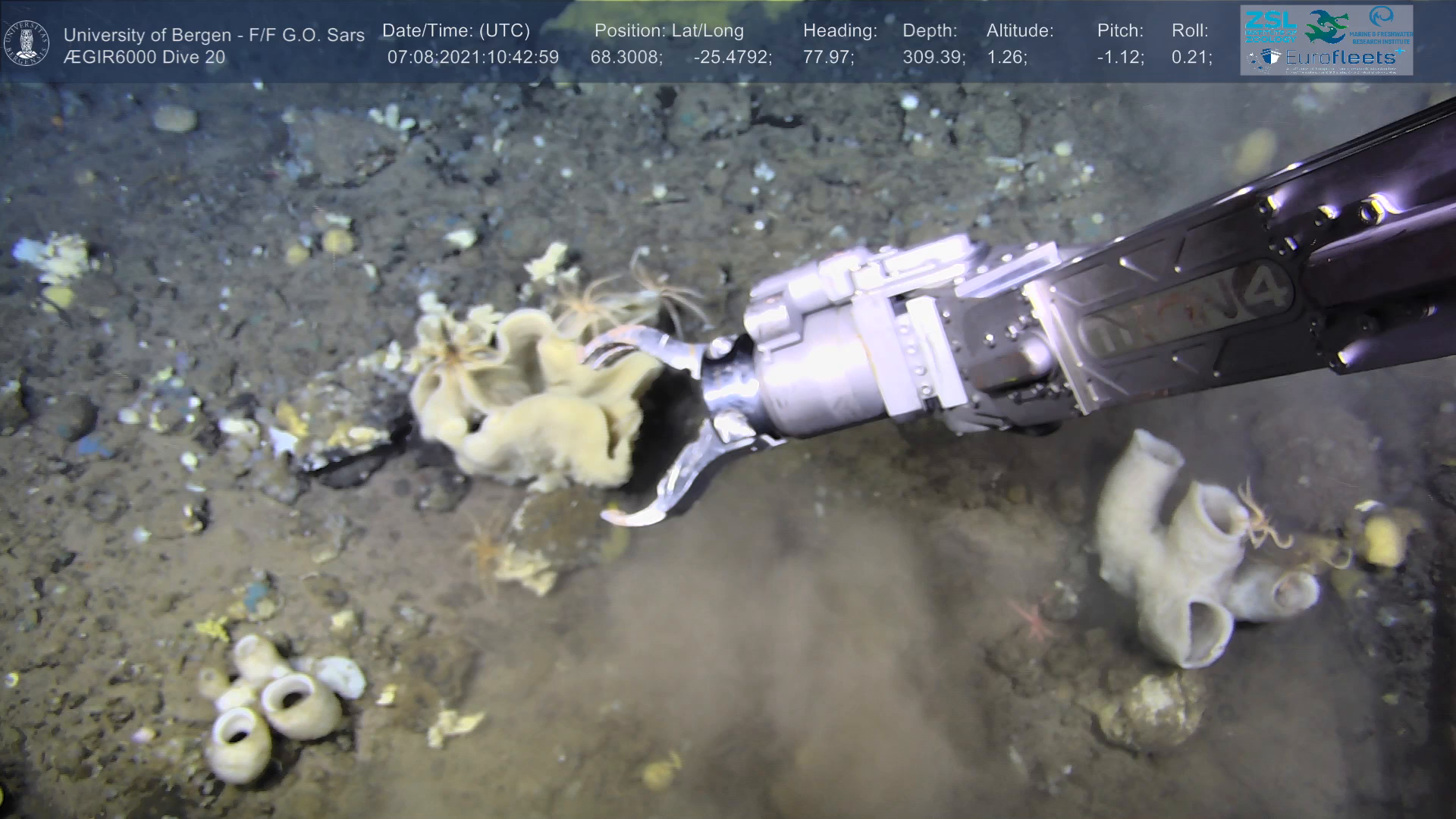
Task: Click the ÆGIR6000 Dive 20 label
Action: 144,58
